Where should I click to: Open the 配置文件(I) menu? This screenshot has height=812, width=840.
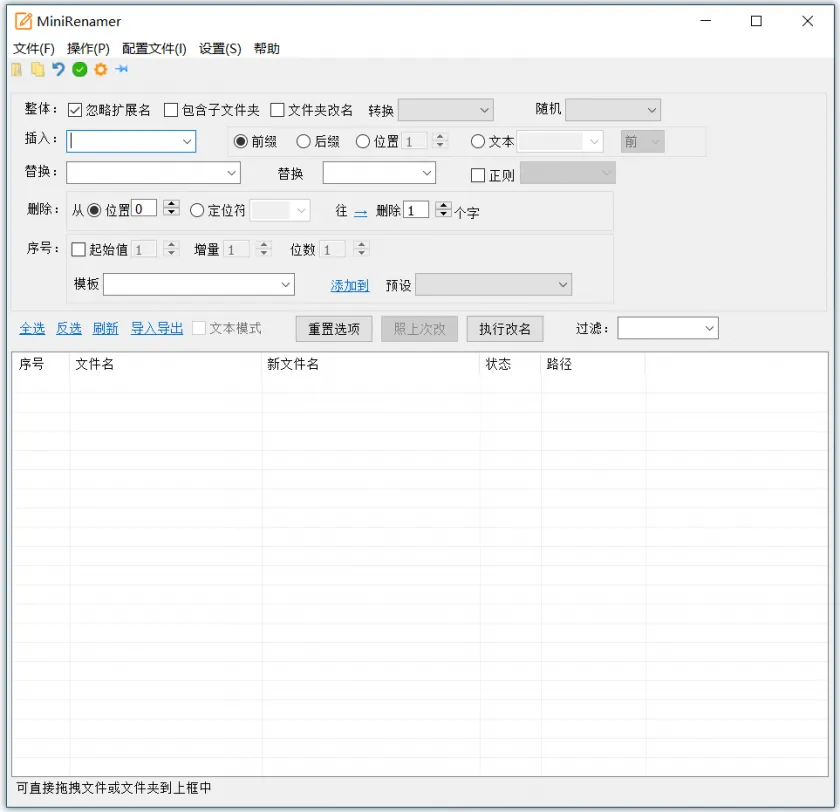[154, 49]
